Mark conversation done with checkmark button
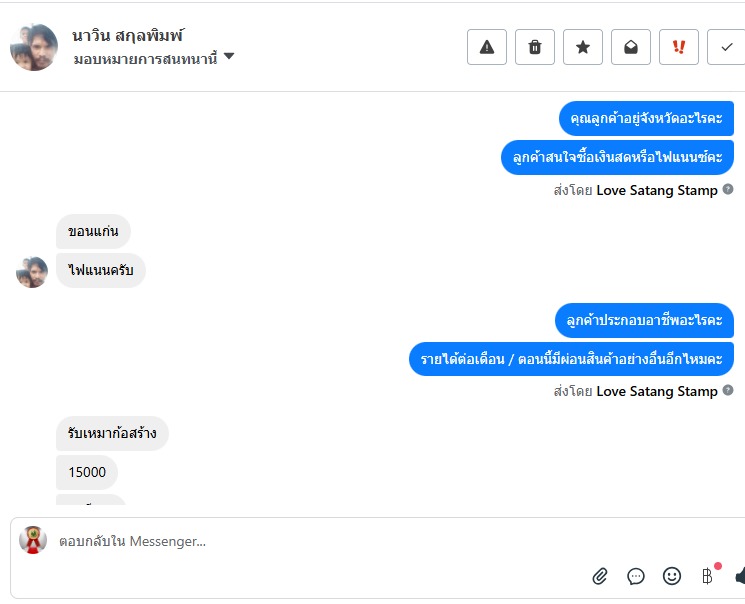 (x=726, y=47)
